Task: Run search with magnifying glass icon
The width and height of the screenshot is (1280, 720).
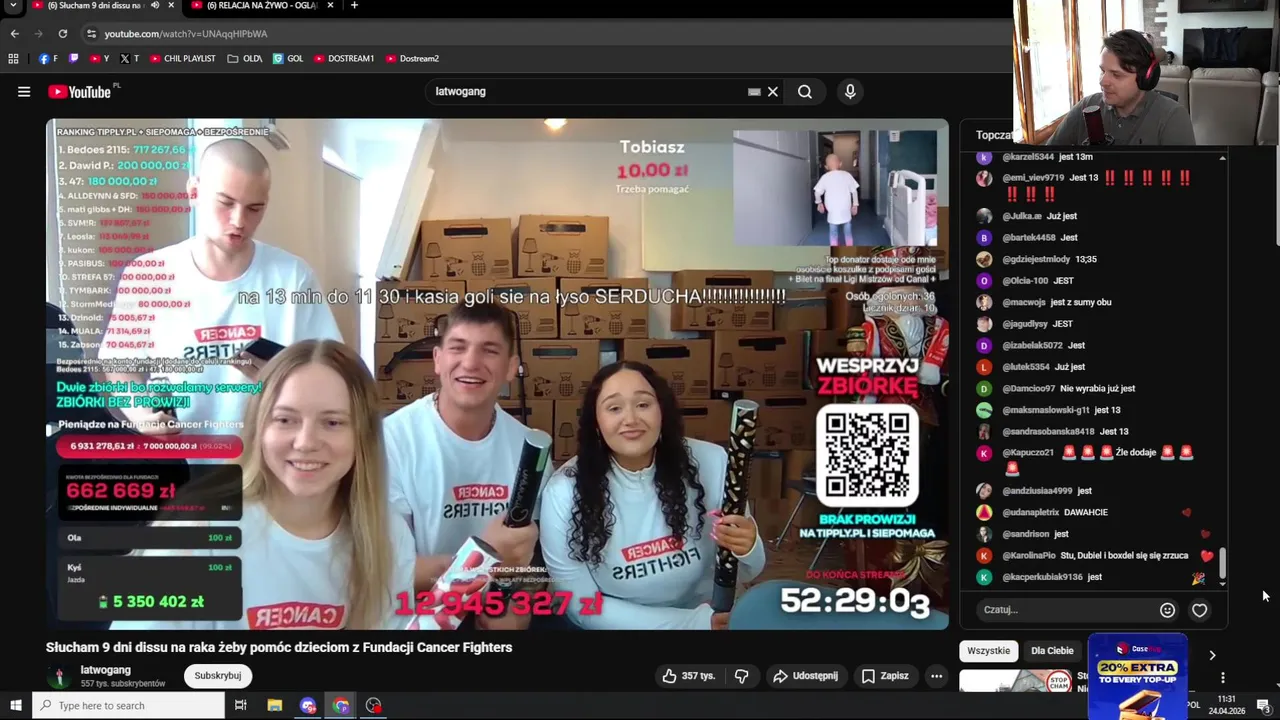Action: click(x=805, y=92)
